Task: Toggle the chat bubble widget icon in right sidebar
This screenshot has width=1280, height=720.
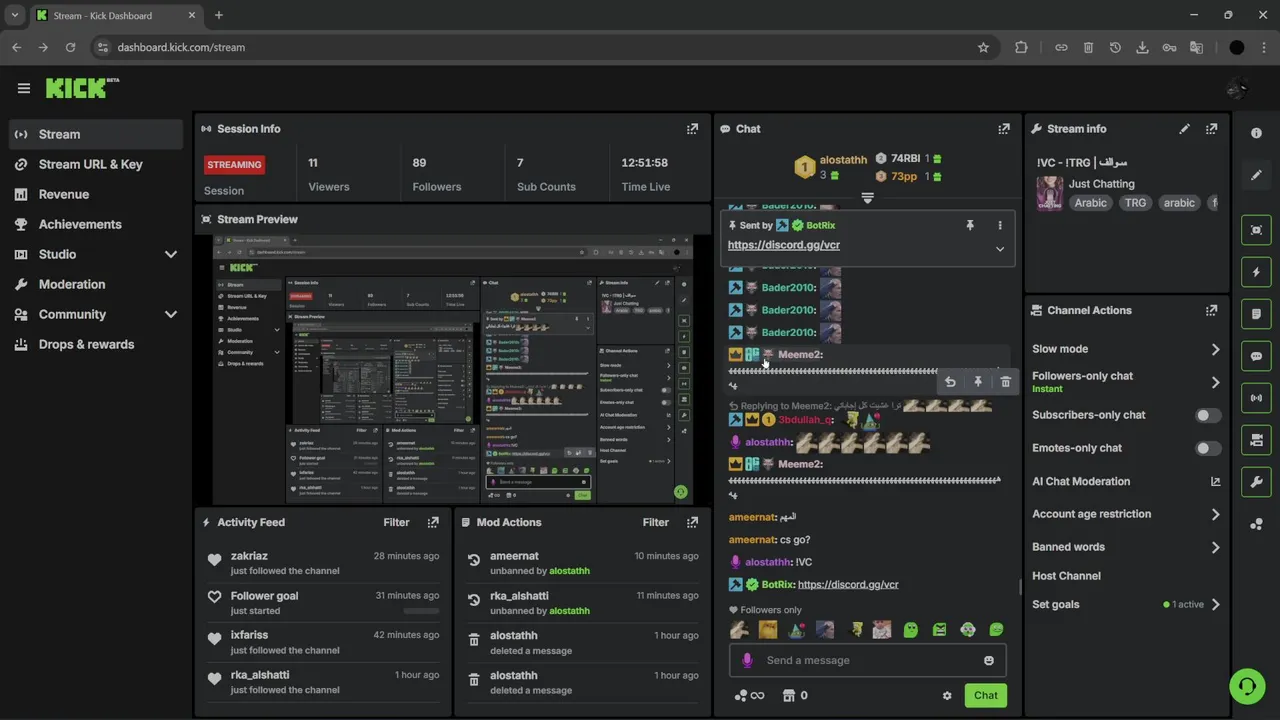Action: (1256, 356)
